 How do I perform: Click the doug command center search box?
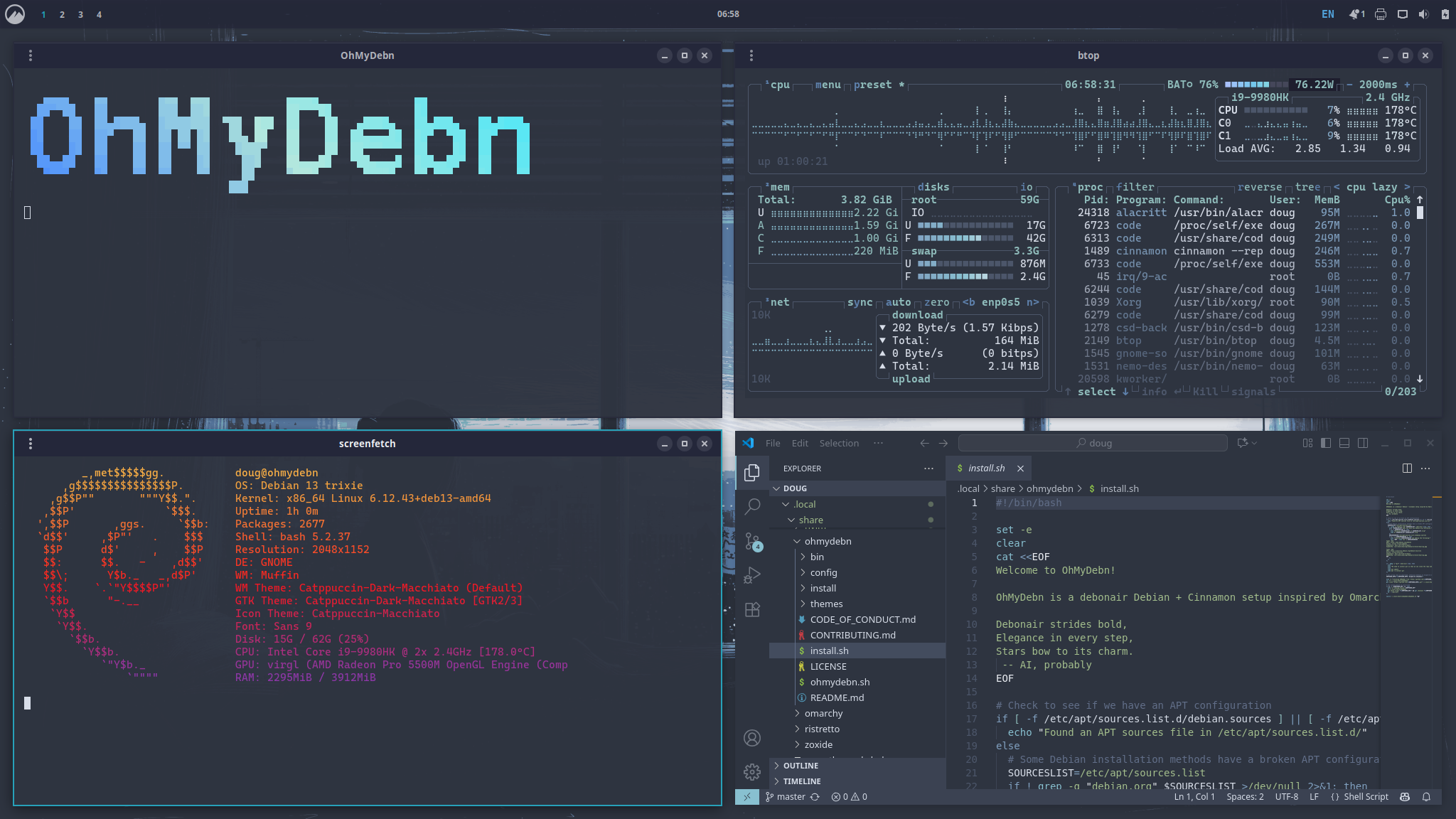(1093, 443)
